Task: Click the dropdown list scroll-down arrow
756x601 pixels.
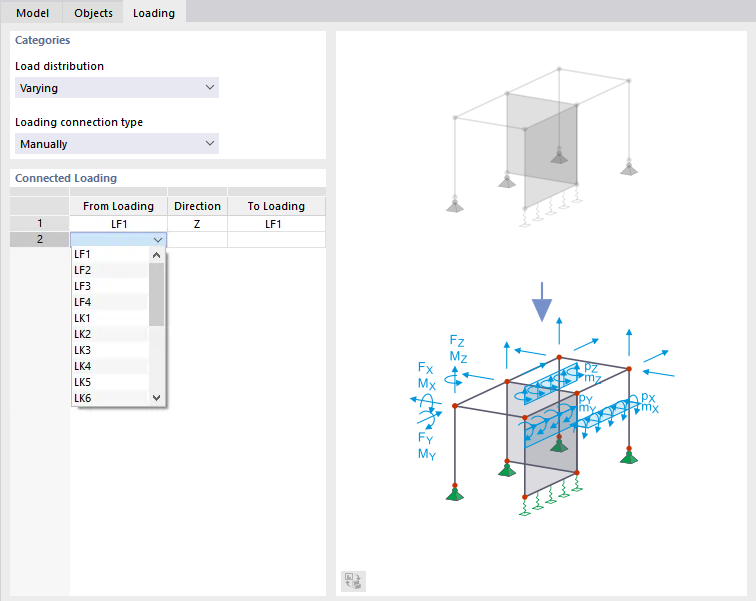Action: (156, 398)
